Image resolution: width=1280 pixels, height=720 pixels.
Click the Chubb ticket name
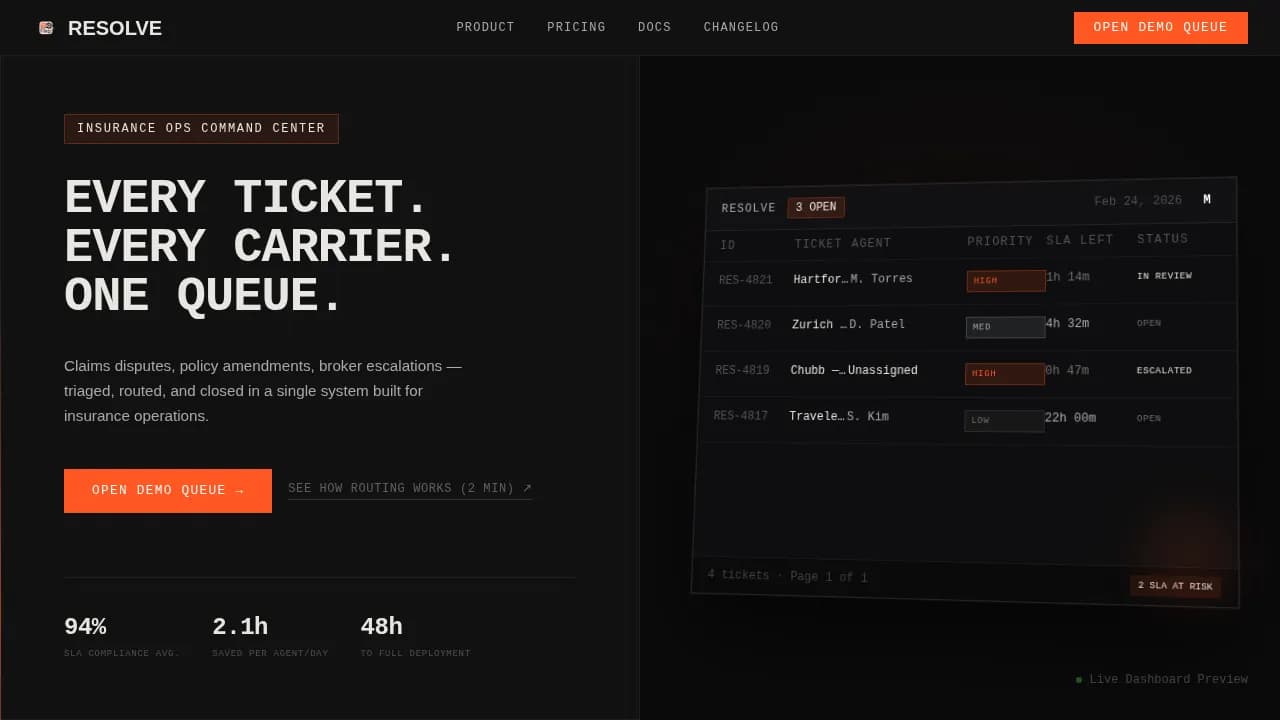pyautogui.click(x=819, y=371)
